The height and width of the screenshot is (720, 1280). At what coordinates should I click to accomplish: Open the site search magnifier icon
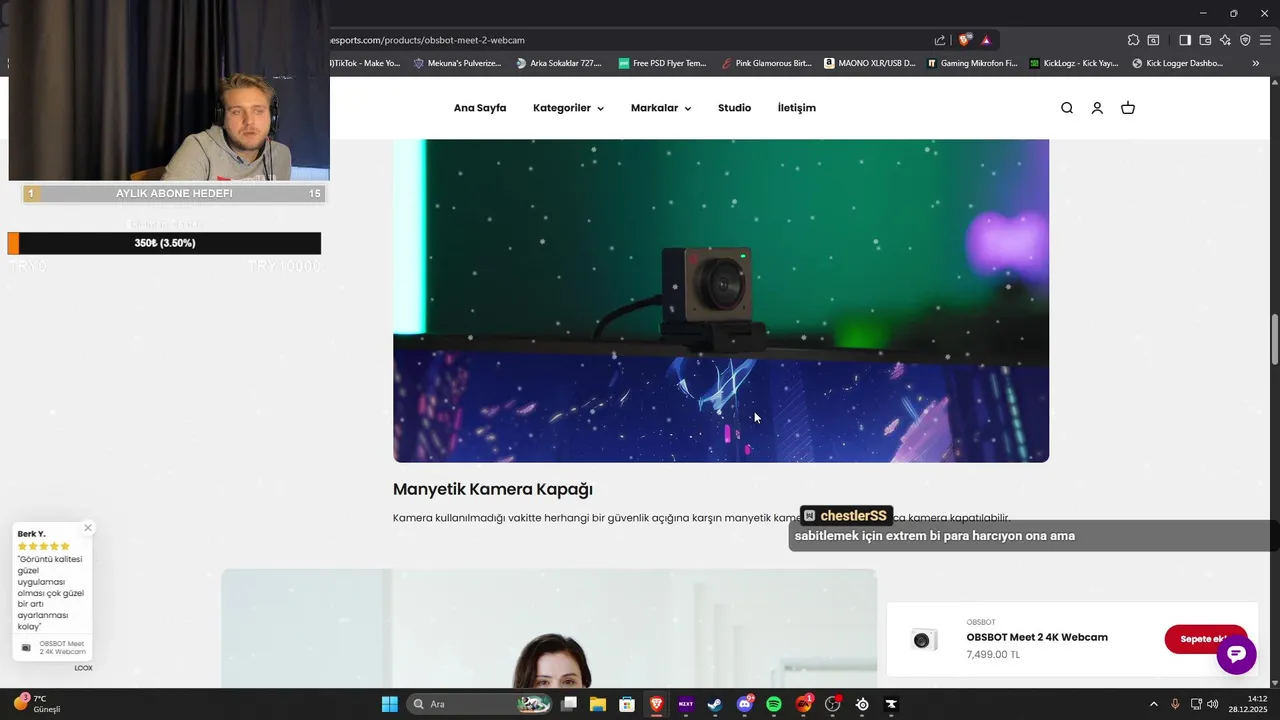[1067, 108]
